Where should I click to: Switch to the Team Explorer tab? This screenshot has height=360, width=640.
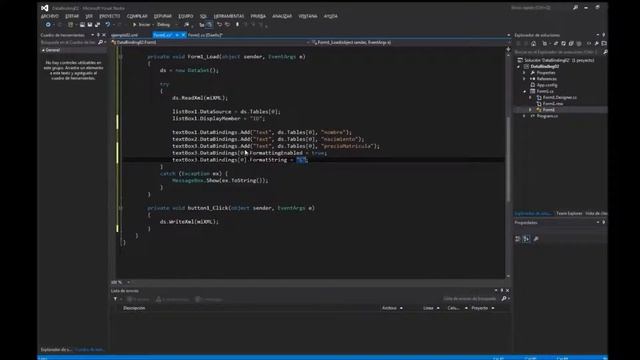point(569,213)
